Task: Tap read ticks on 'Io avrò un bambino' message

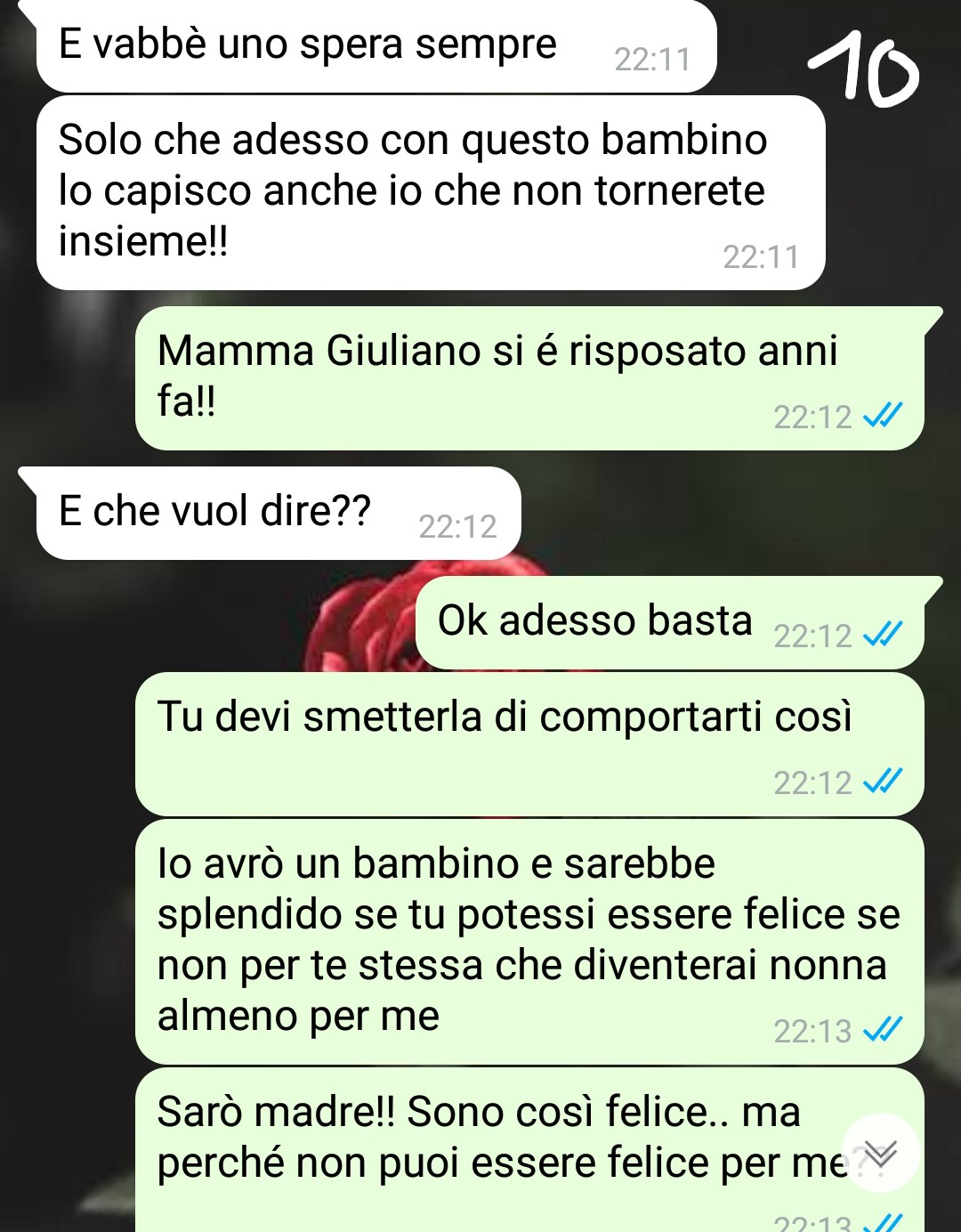Action: tap(884, 1029)
